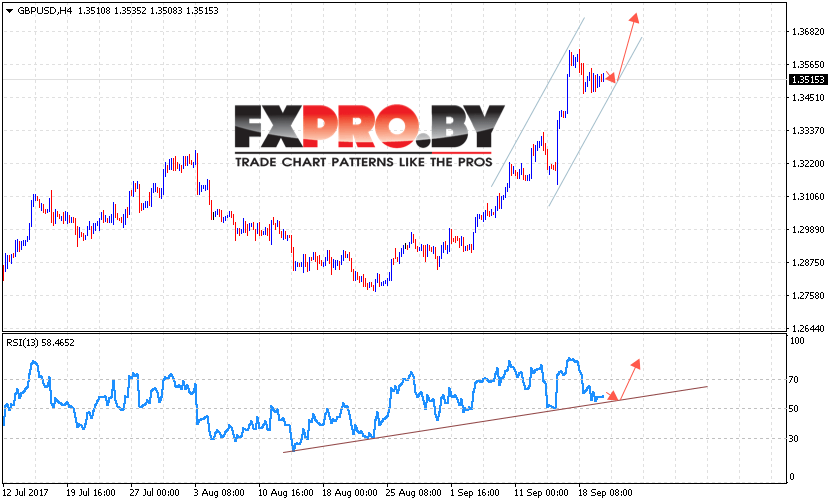This screenshot has width=829, height=504.
Task: Click the 1.31060 price axis value
Action: pyautogui.click(x=807, y=197)
